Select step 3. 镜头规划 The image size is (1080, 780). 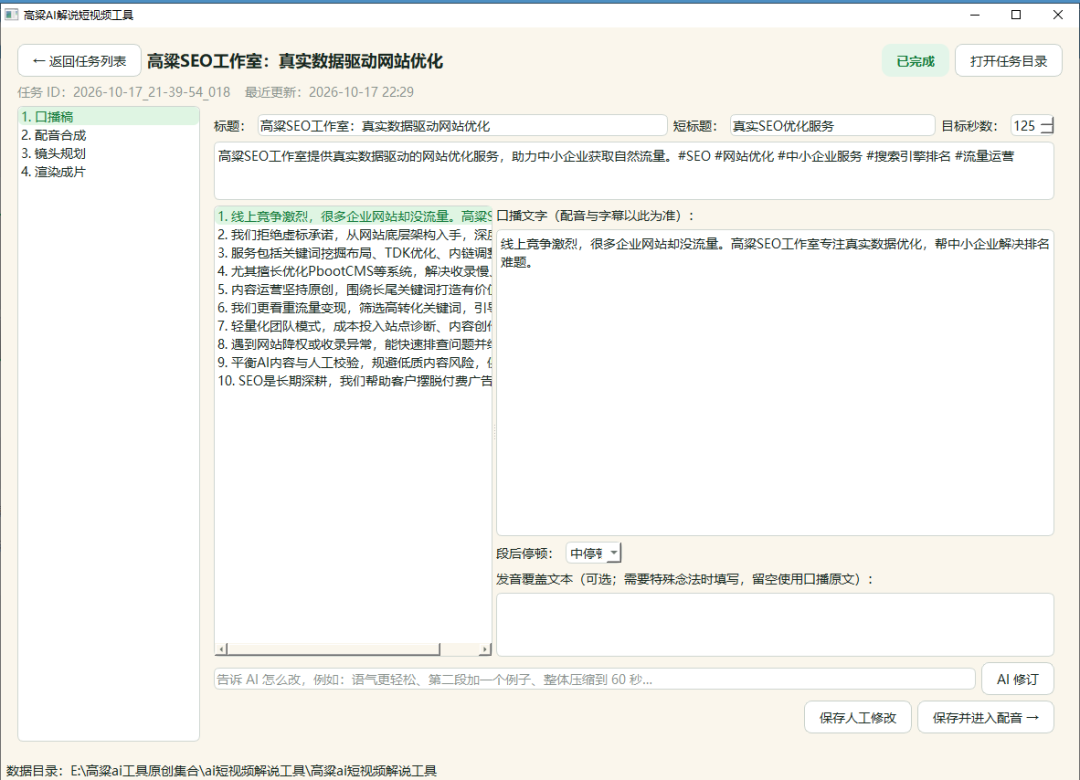pos(109,153)
